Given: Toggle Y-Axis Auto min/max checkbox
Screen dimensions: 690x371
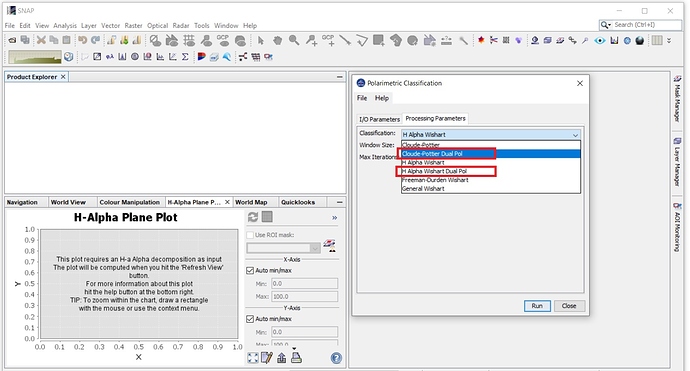Looking at the screenshot, I should 250,319.
